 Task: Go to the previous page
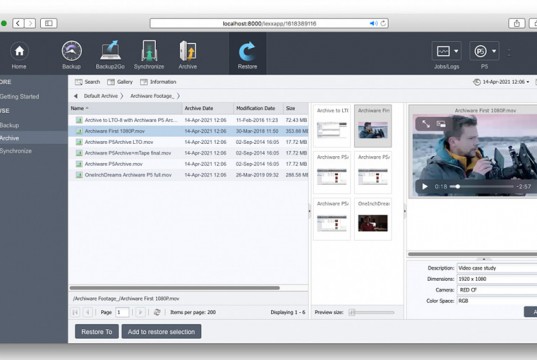(88, 312)
